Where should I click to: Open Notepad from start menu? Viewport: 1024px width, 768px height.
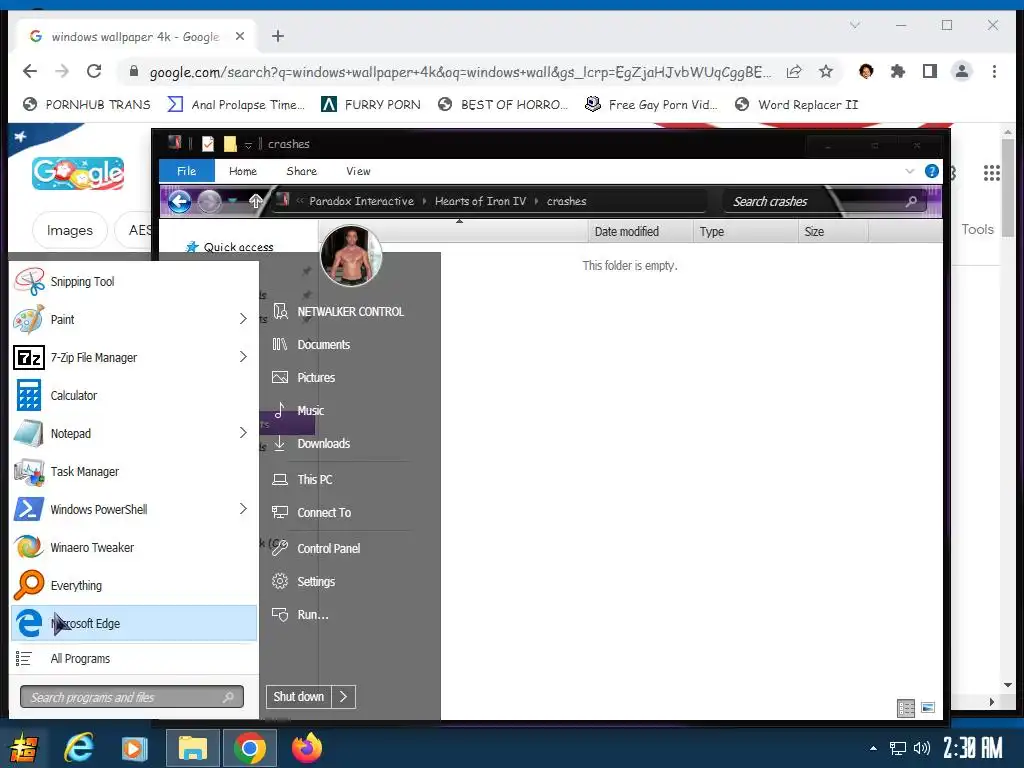pyautogui.click(x=134, y=433)
